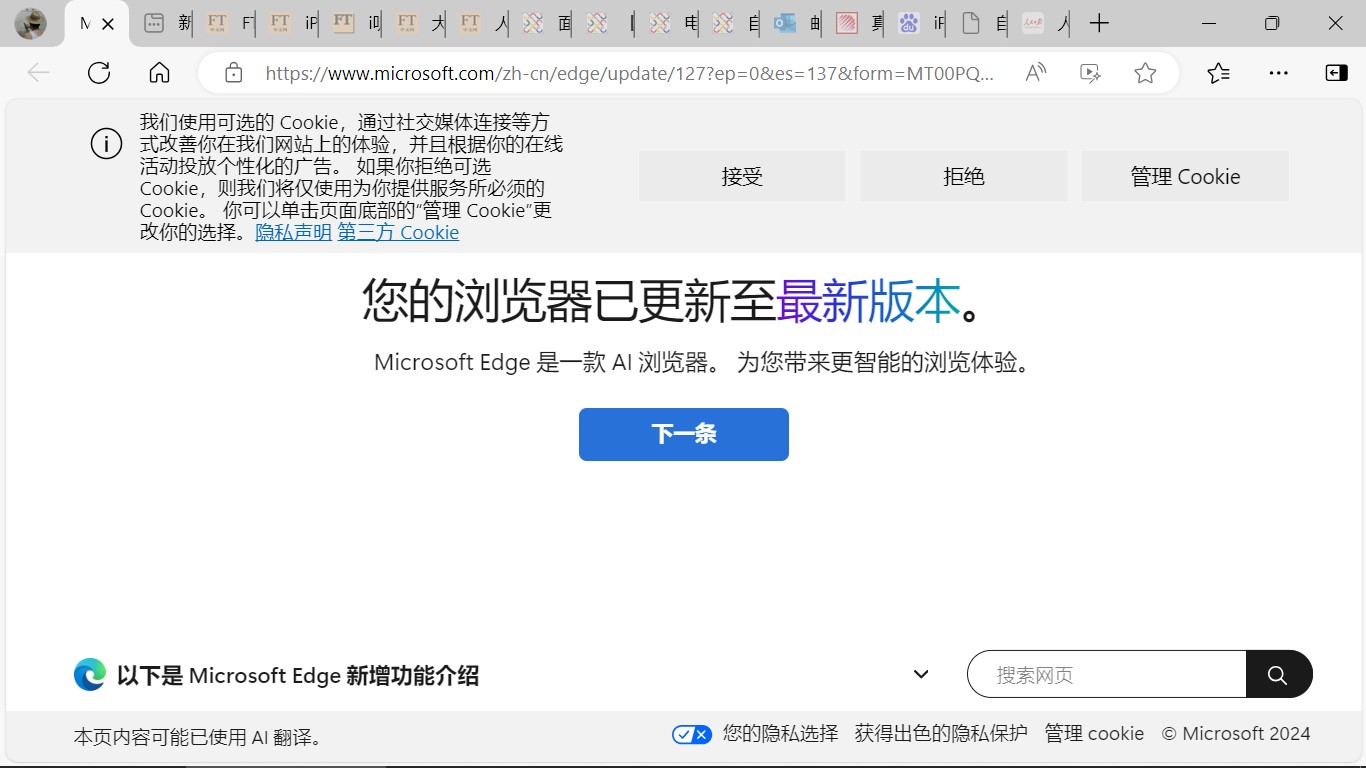Refresh the current page
Viewport: 1366px width, 768px height.
click(x=99, y=72)
